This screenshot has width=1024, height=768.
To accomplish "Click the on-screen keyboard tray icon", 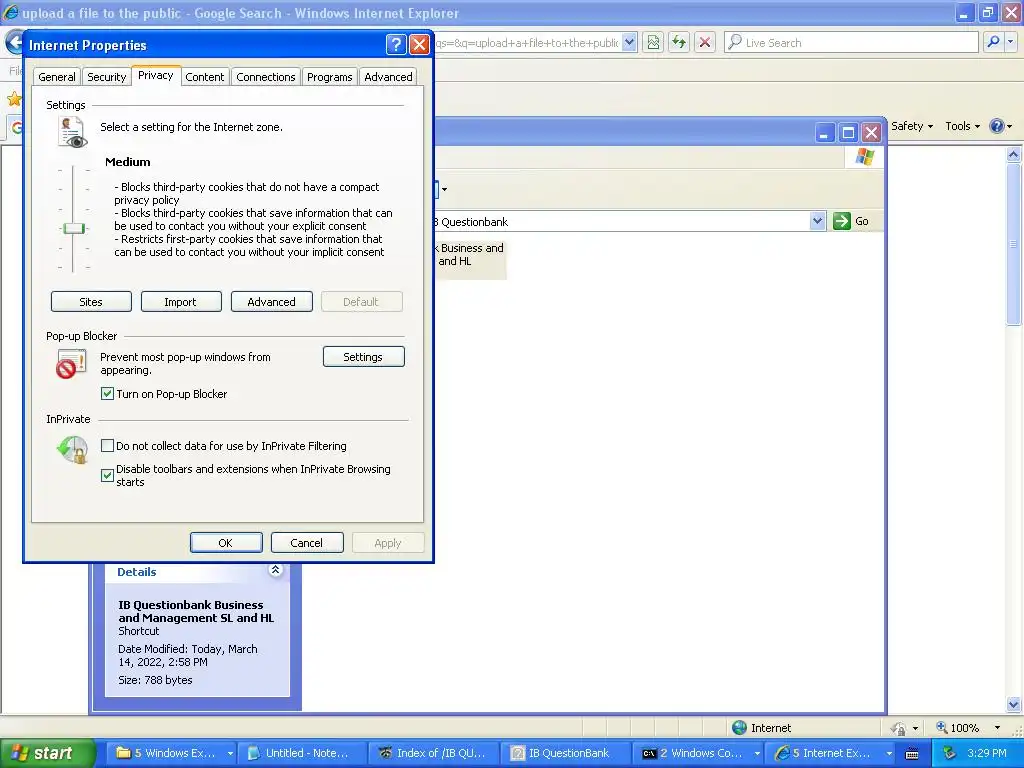I will (912, 754).
